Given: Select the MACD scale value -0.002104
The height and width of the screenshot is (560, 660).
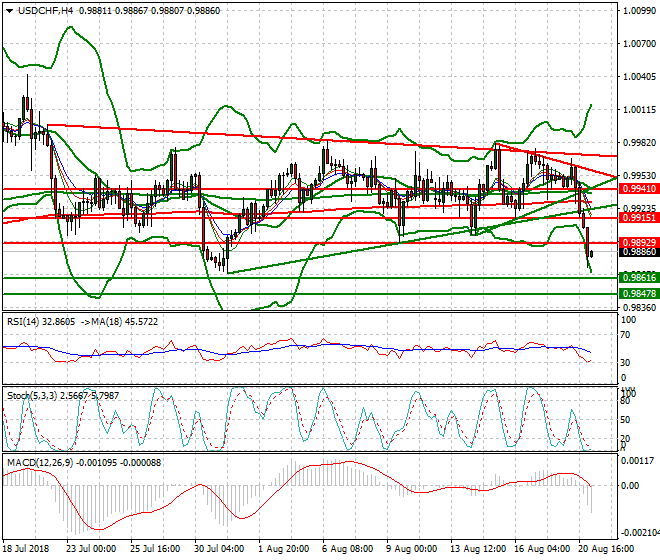Looking at the screenshot, I should pos(639,533).
